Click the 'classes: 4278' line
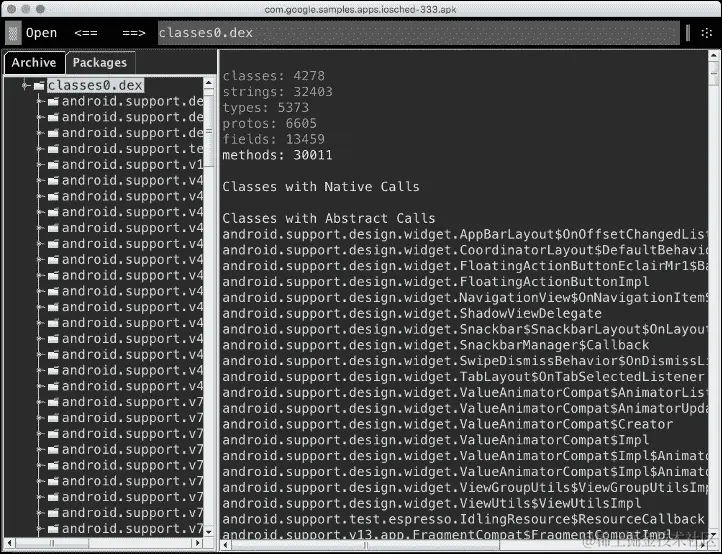 coord(274,76)
